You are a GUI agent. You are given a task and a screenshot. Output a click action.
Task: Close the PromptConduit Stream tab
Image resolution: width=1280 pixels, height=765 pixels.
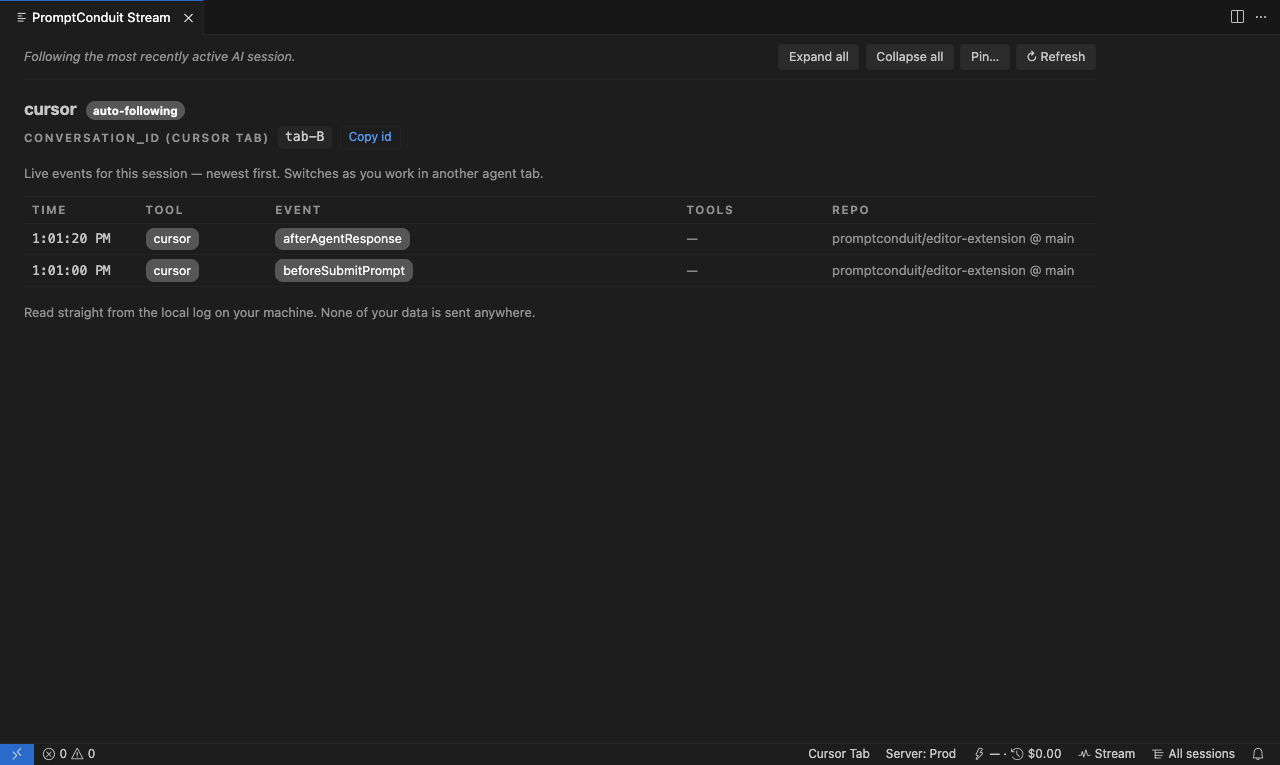pyautogui.click(x=188, y=18)
